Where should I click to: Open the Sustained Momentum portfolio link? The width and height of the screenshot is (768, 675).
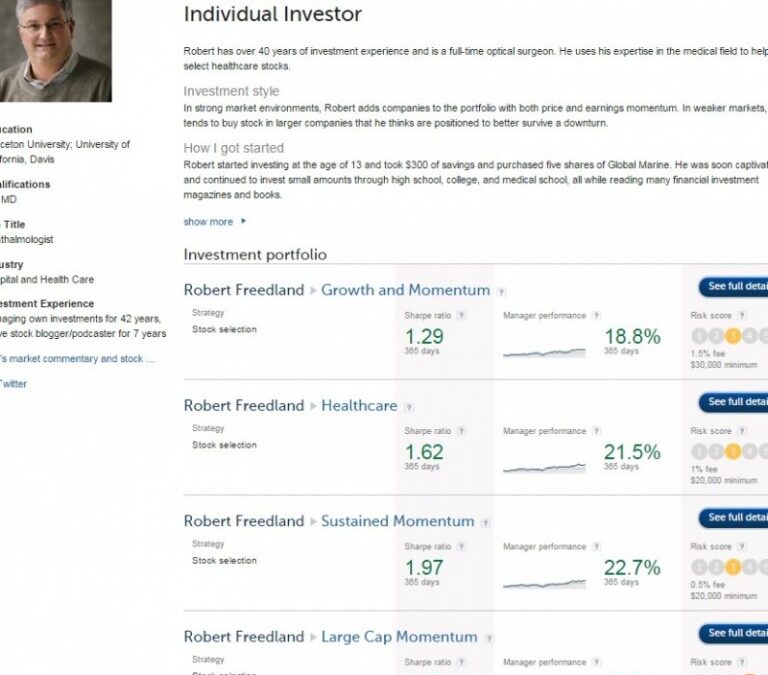pyautogui.click(x=397, y=521)
